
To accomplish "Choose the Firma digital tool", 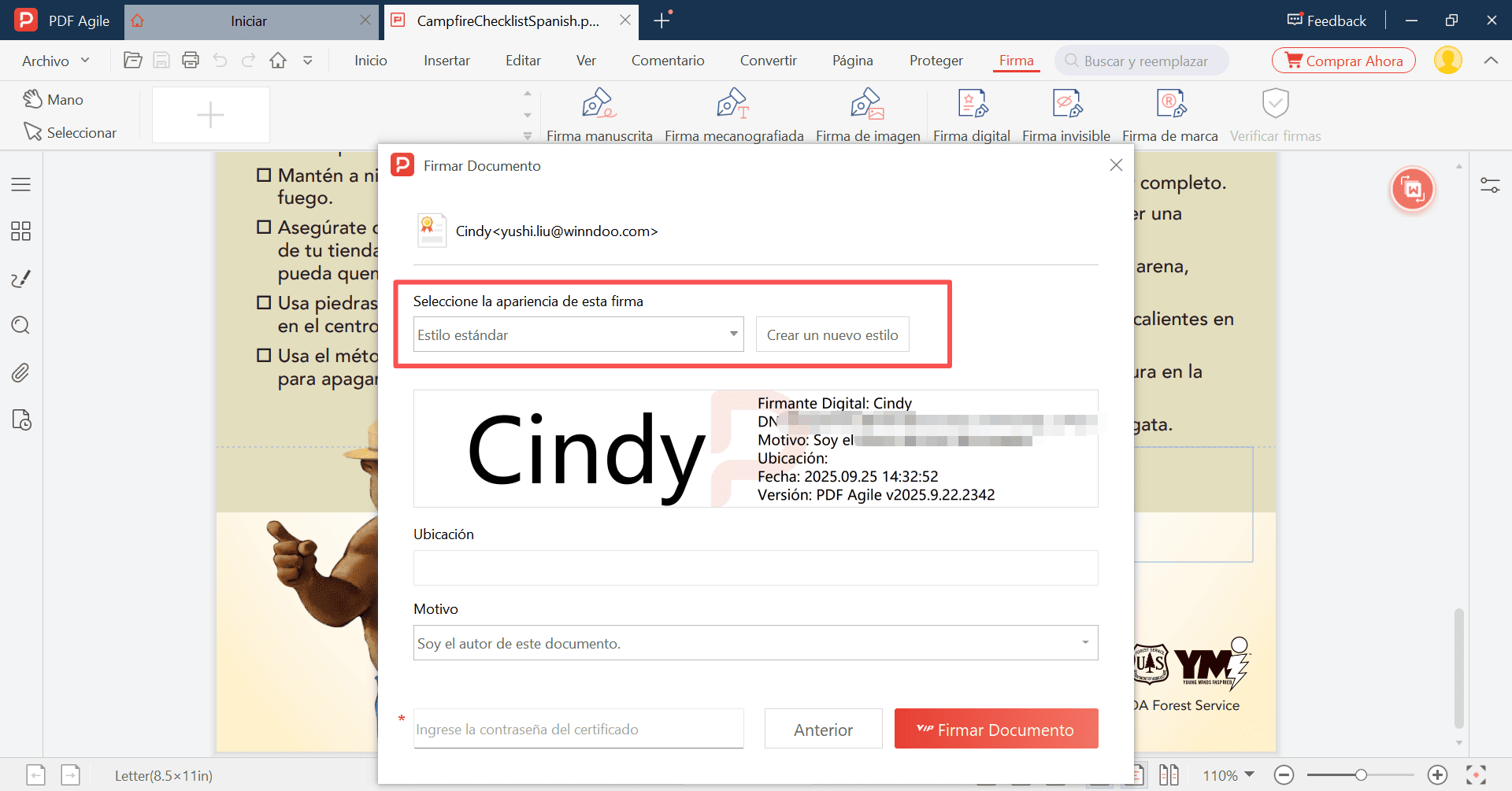I will pos(972,104).
